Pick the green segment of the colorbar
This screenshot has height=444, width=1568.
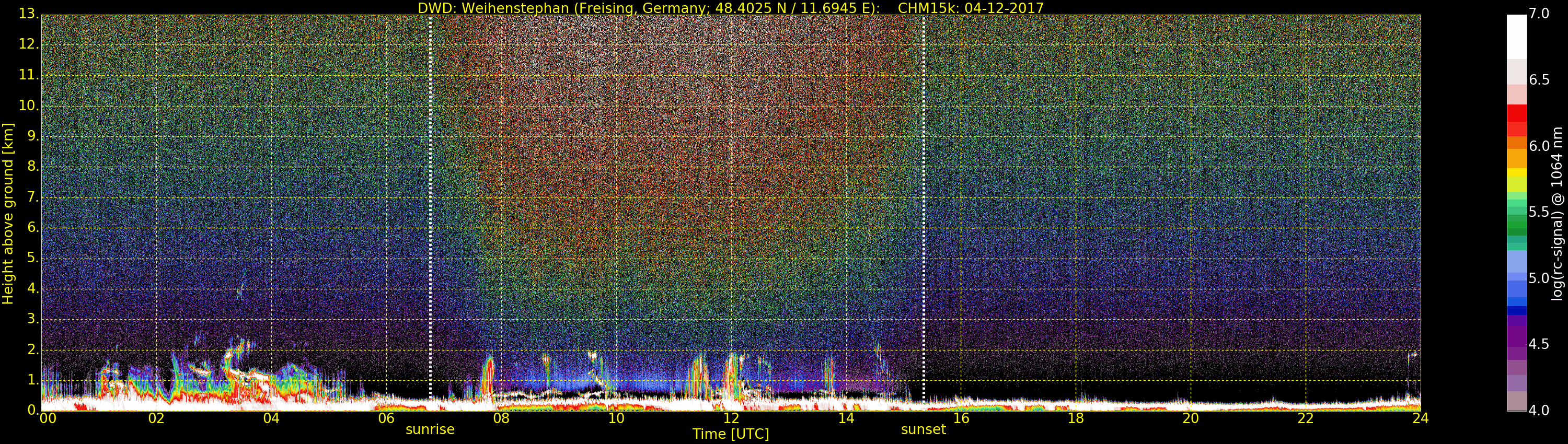tap(1516, 225)
